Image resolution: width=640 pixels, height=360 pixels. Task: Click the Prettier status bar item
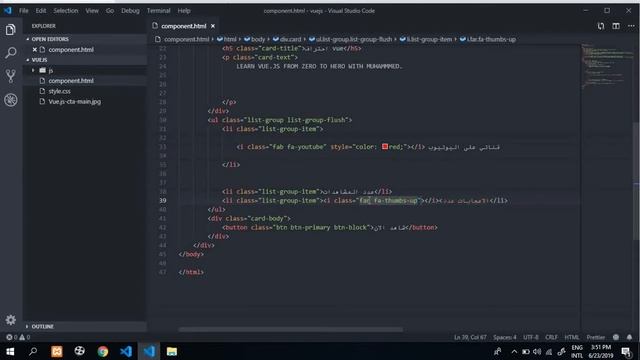point(596,338)
